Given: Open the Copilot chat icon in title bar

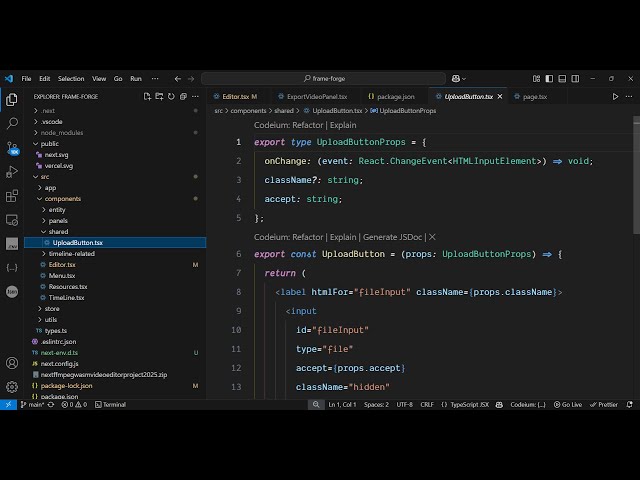Looking at the screenshot, I should pos(456,78).
